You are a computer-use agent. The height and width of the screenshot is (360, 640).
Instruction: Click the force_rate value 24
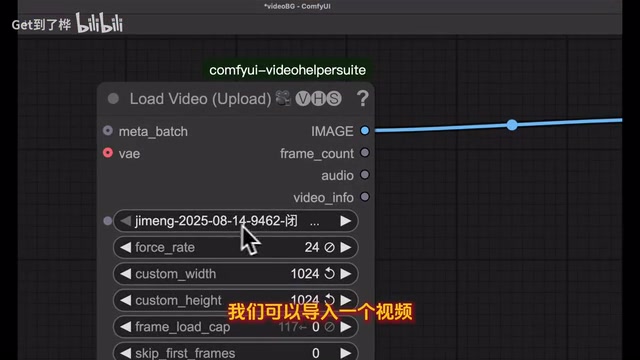(x=312, y=247)
